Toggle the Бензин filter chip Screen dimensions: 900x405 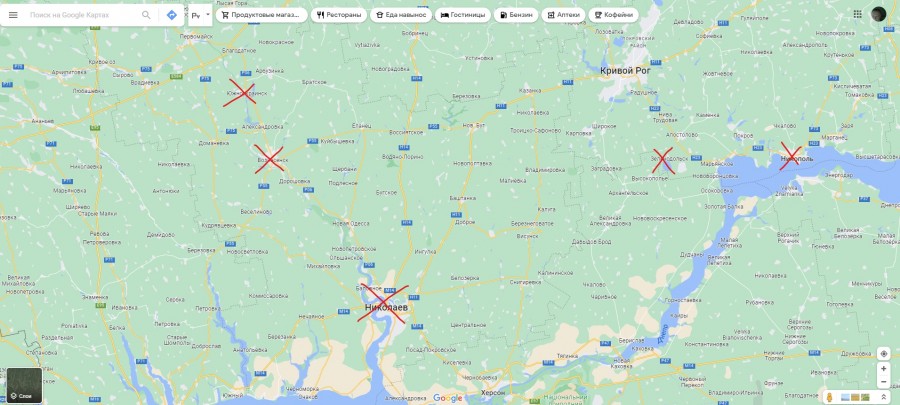(517, 15)
